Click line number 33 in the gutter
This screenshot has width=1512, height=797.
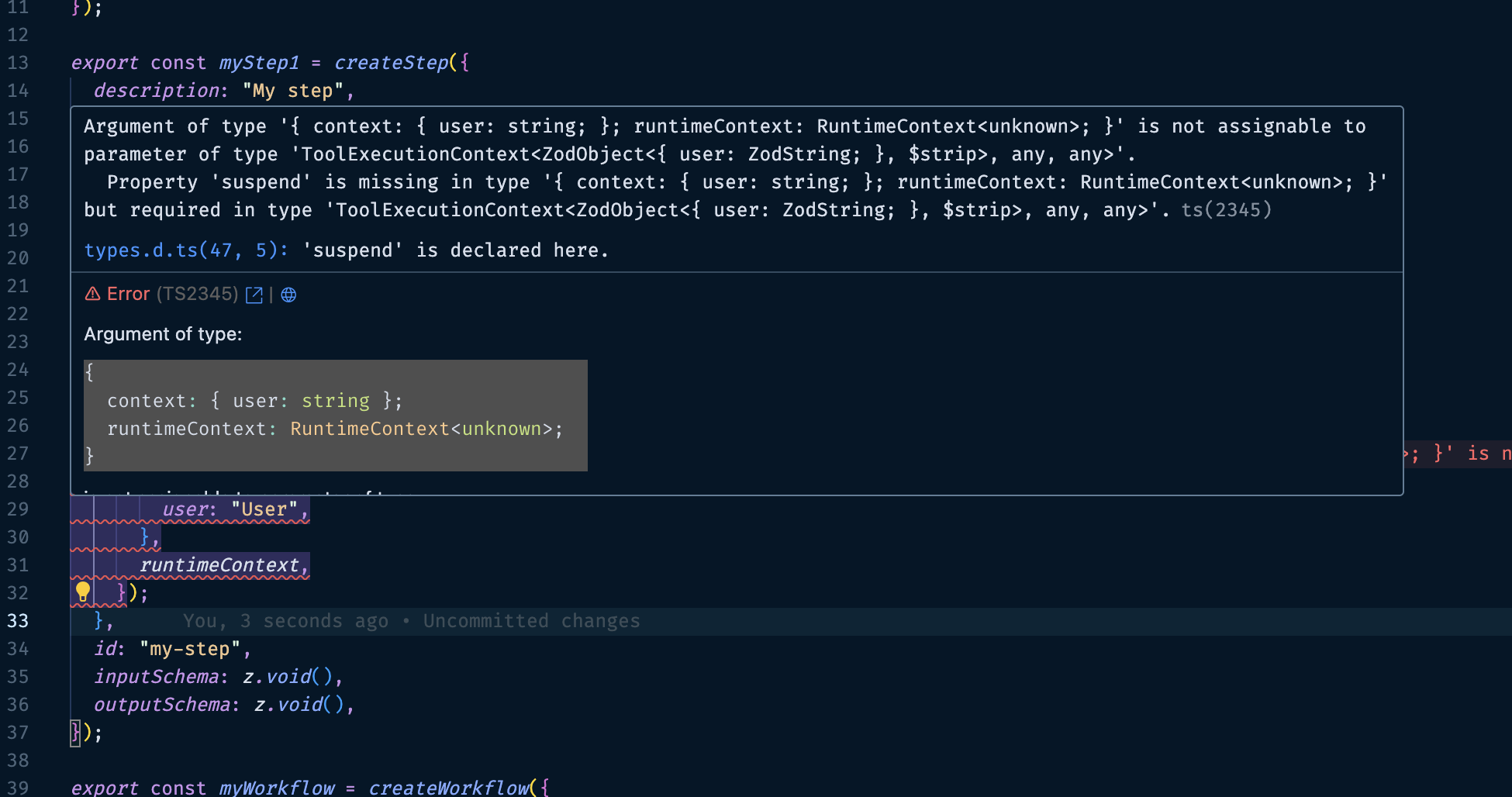click(18, 621)
